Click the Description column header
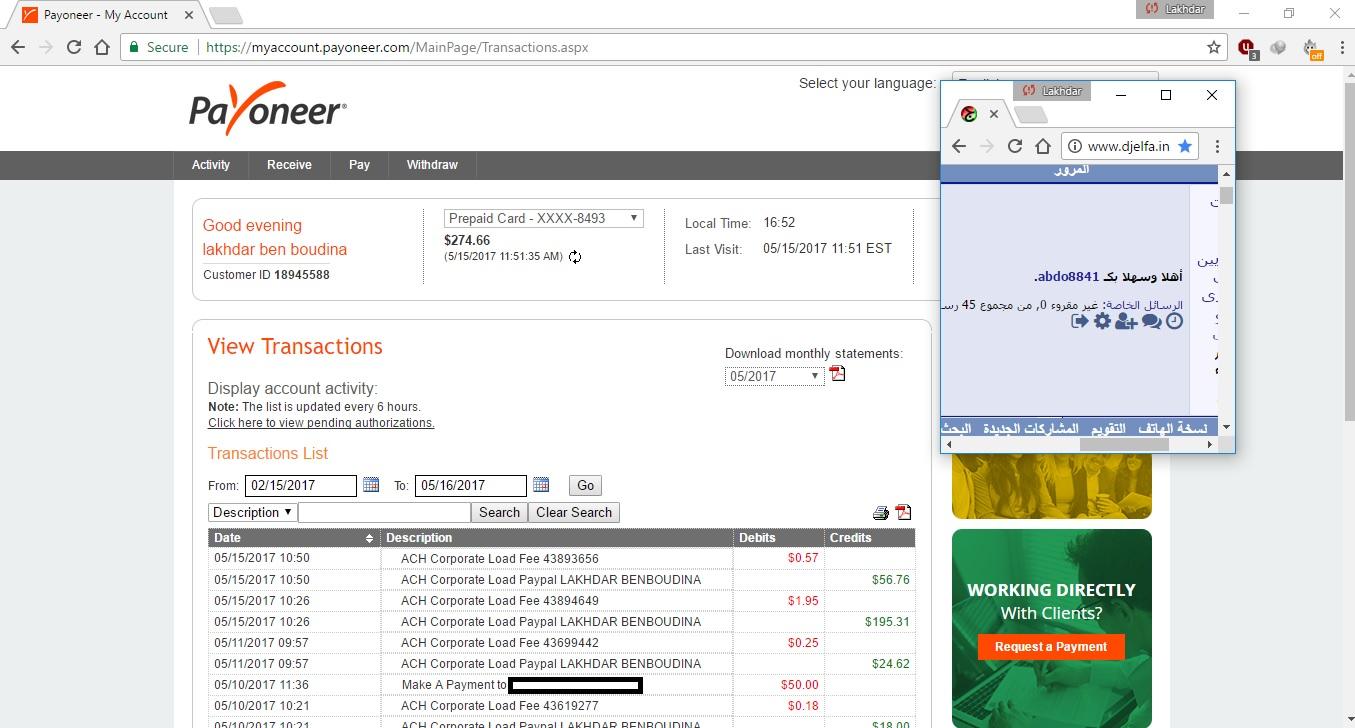This screenshot has width=1355, height=728. pyautogui.click(x=557, y=538)
